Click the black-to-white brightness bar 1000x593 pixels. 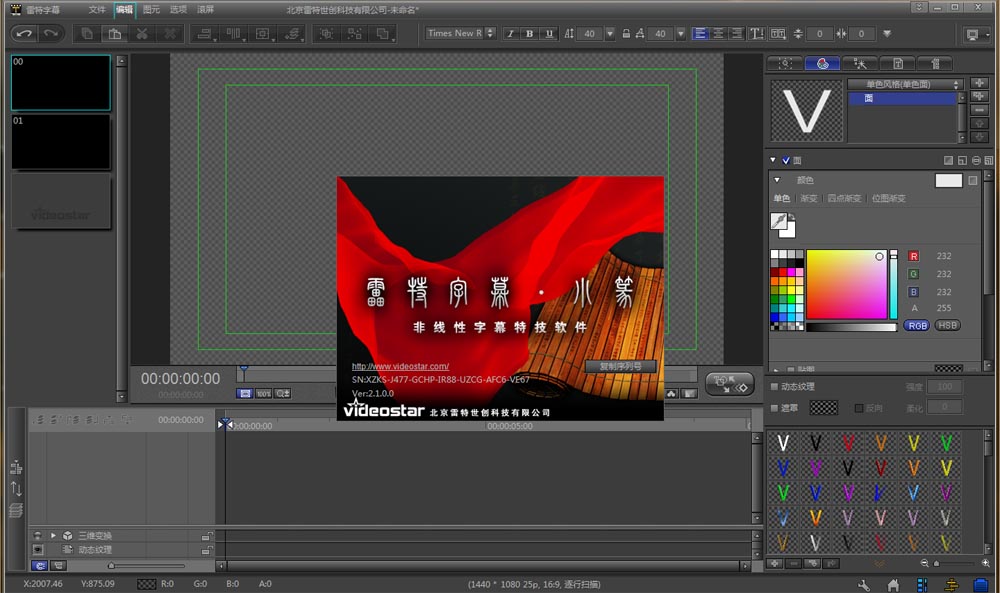coord(851,327)
